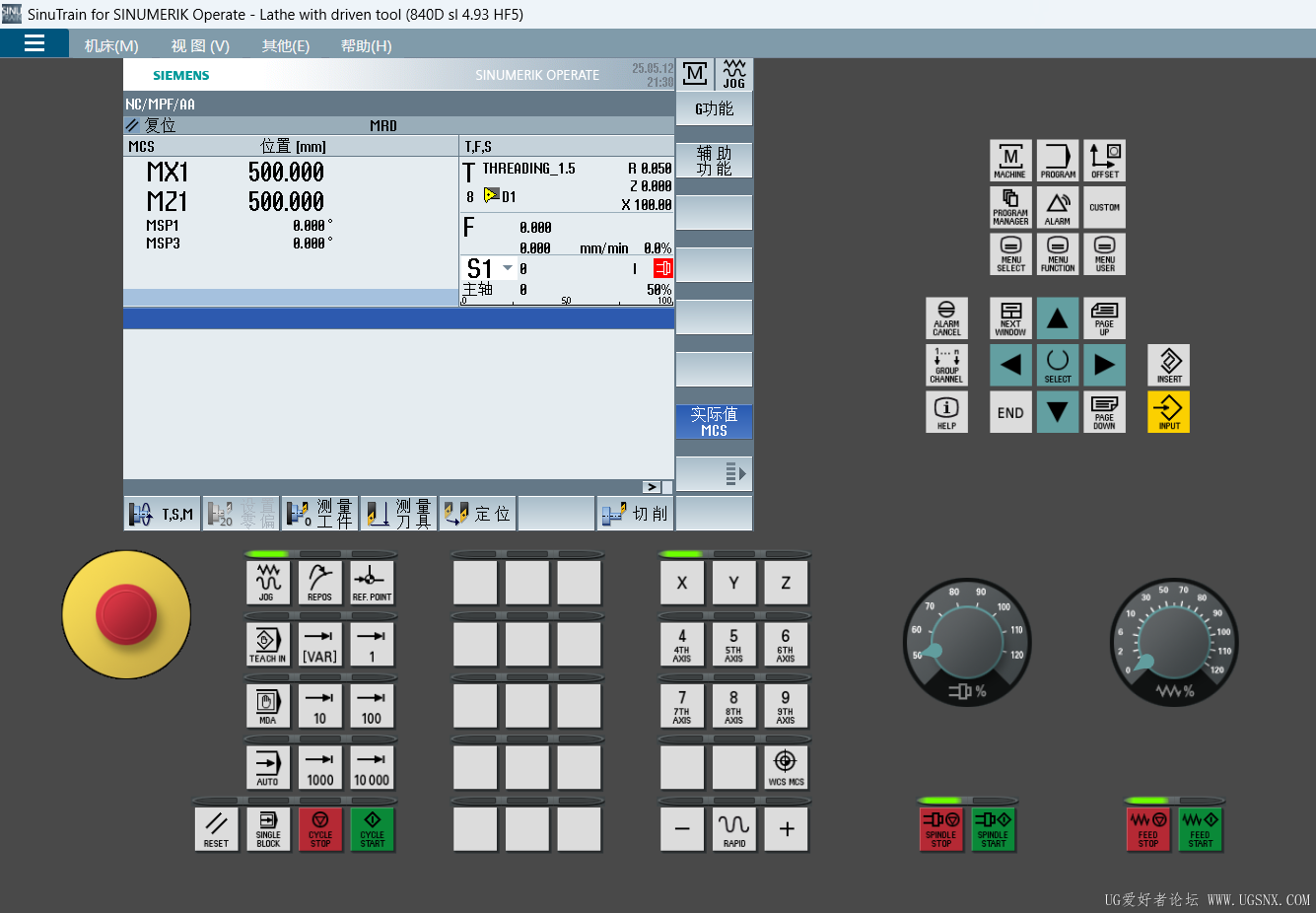Viewport: 1316px width, 913px height.
Task: Activate the TEACH IN key
Action: [x=268, y=644]
